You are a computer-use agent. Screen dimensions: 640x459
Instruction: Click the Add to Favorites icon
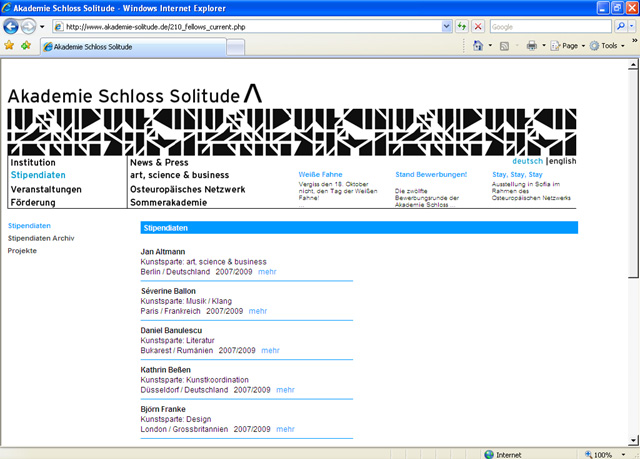click(25, 46)
